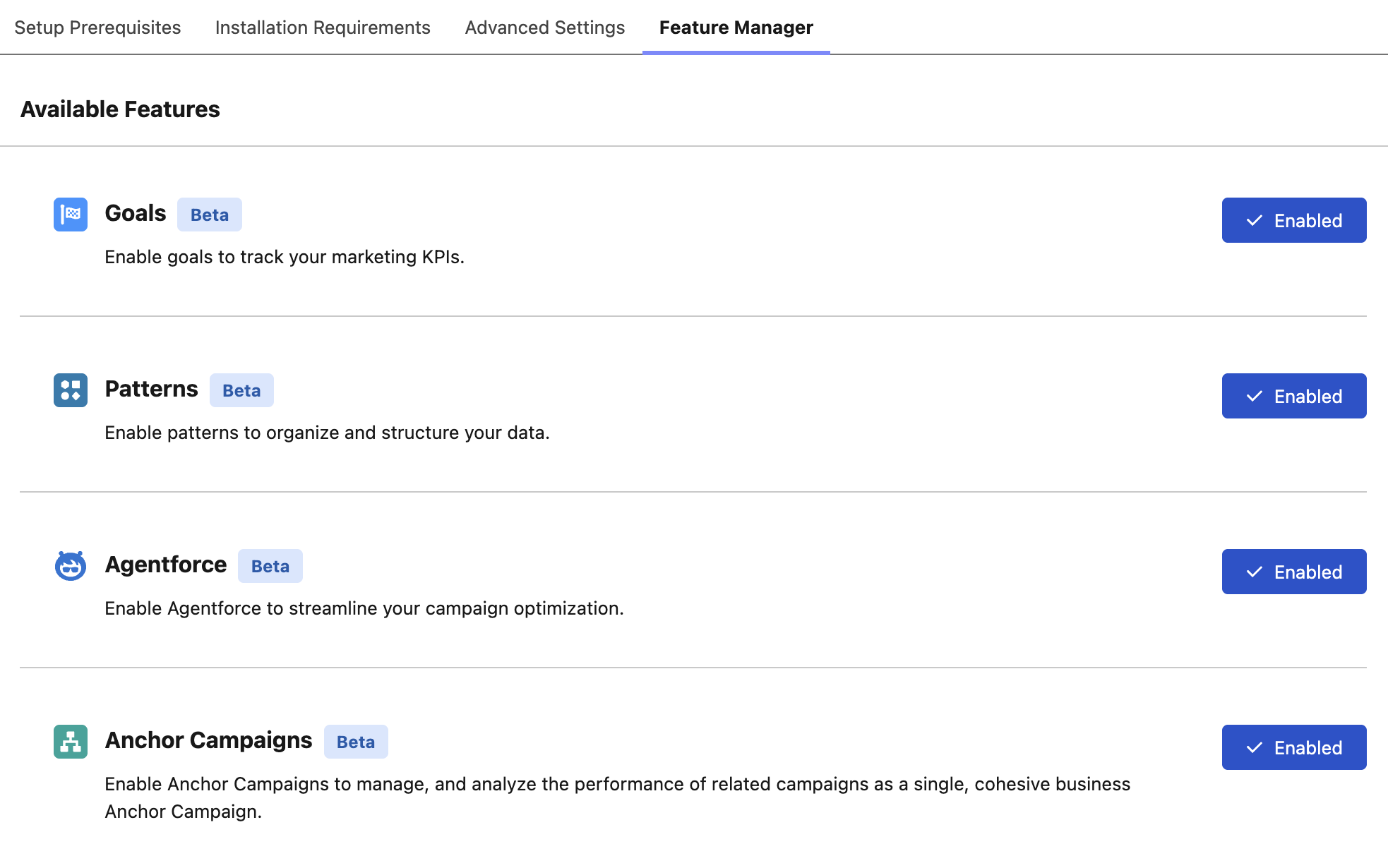This screenshot has width=1388, height=868.
Task: Click the Patterns grid icon
Action: (x=70, y=391)
